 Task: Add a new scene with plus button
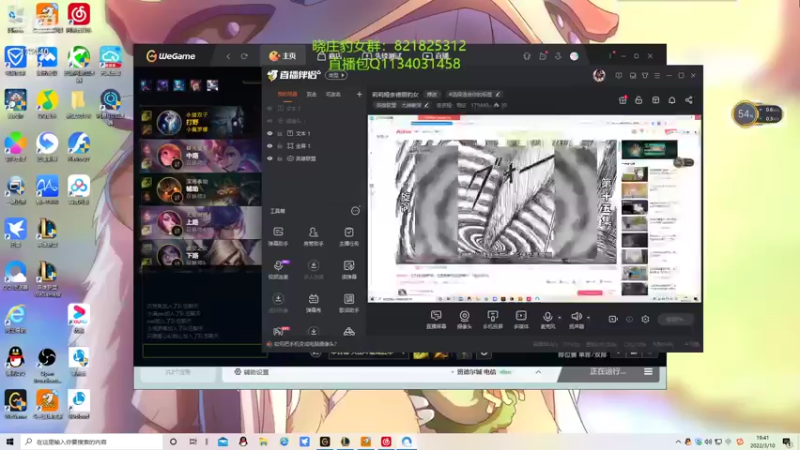[x=359, y=94]
